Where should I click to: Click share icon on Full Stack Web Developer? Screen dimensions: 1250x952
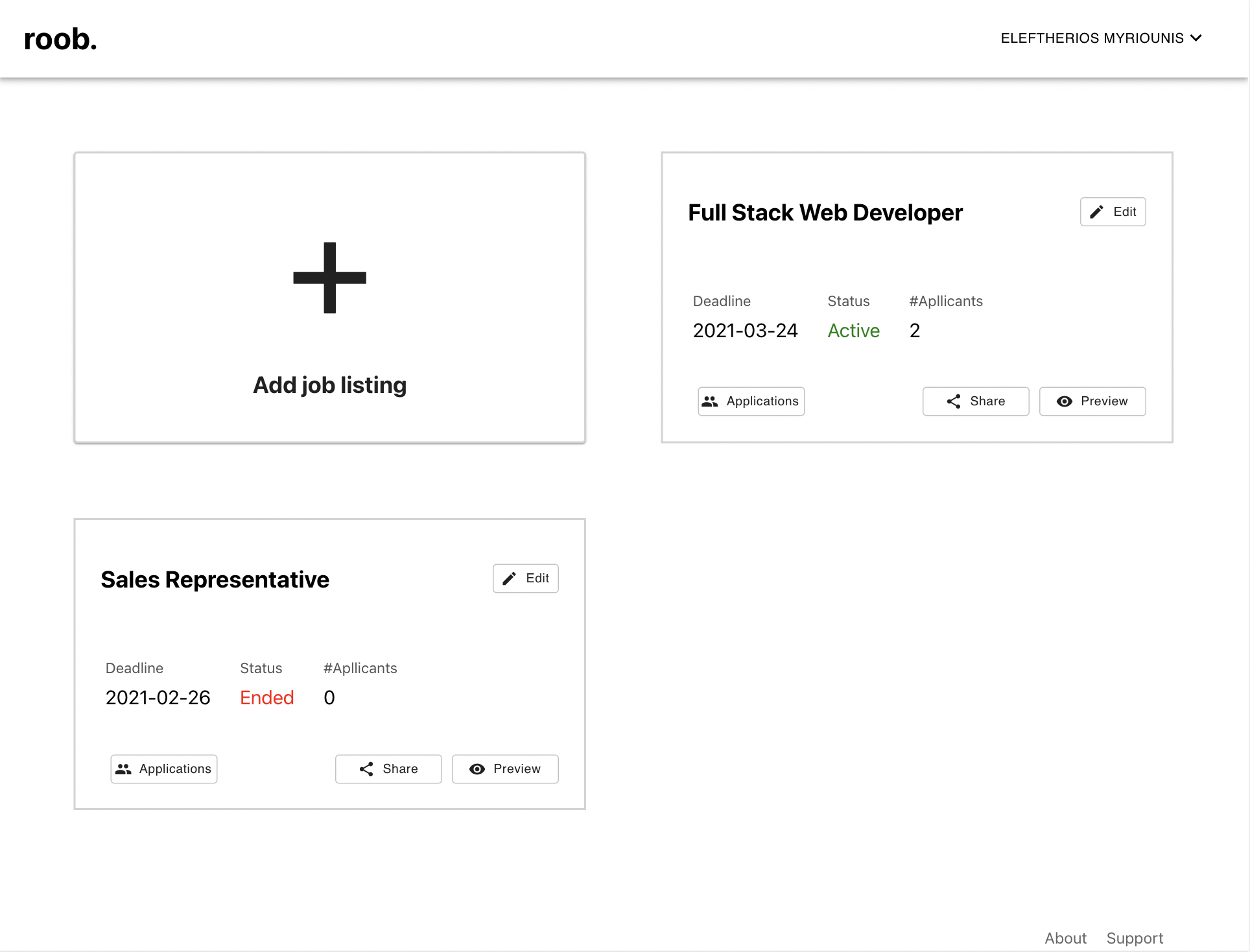pyautogui.click(x=954, y=401)
